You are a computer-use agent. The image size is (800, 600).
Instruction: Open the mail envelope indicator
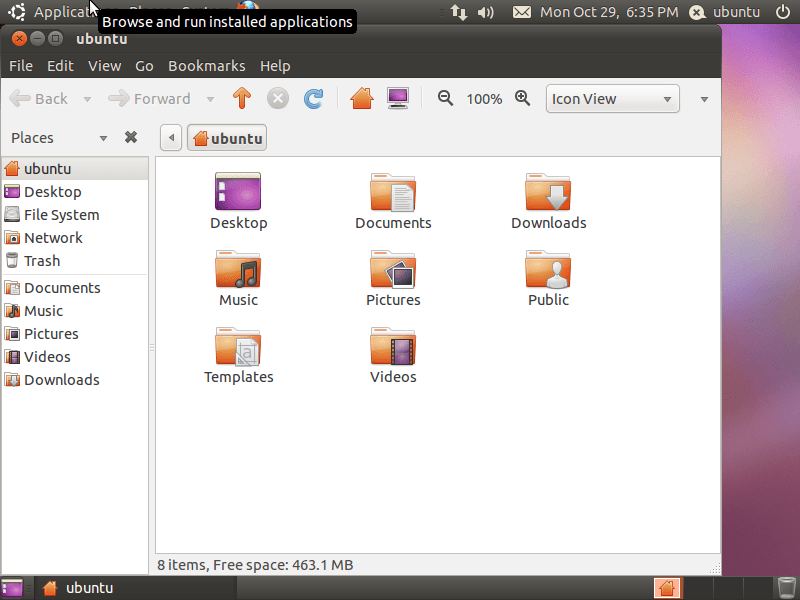tap(521, 12)
